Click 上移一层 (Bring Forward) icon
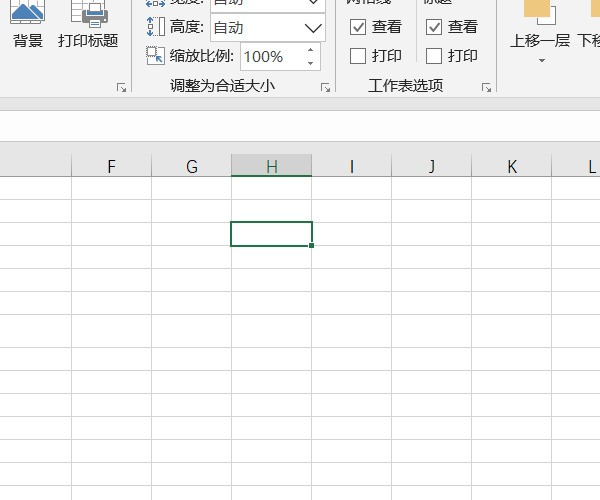Viewport: 600px width, 500px height. [x=540, y=12]
